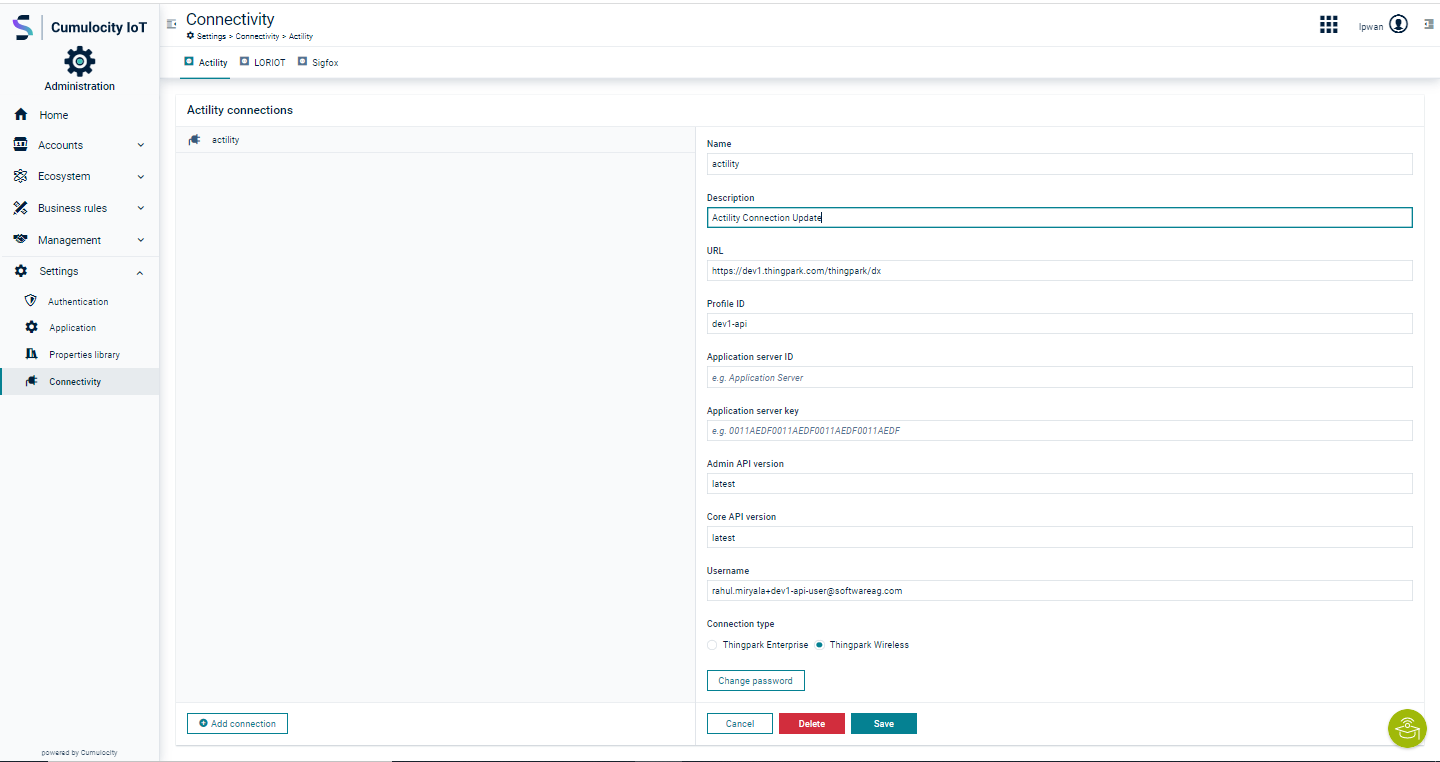Switch to the Sigfox tab
The image size is (1440, 762).
[319, 62]
